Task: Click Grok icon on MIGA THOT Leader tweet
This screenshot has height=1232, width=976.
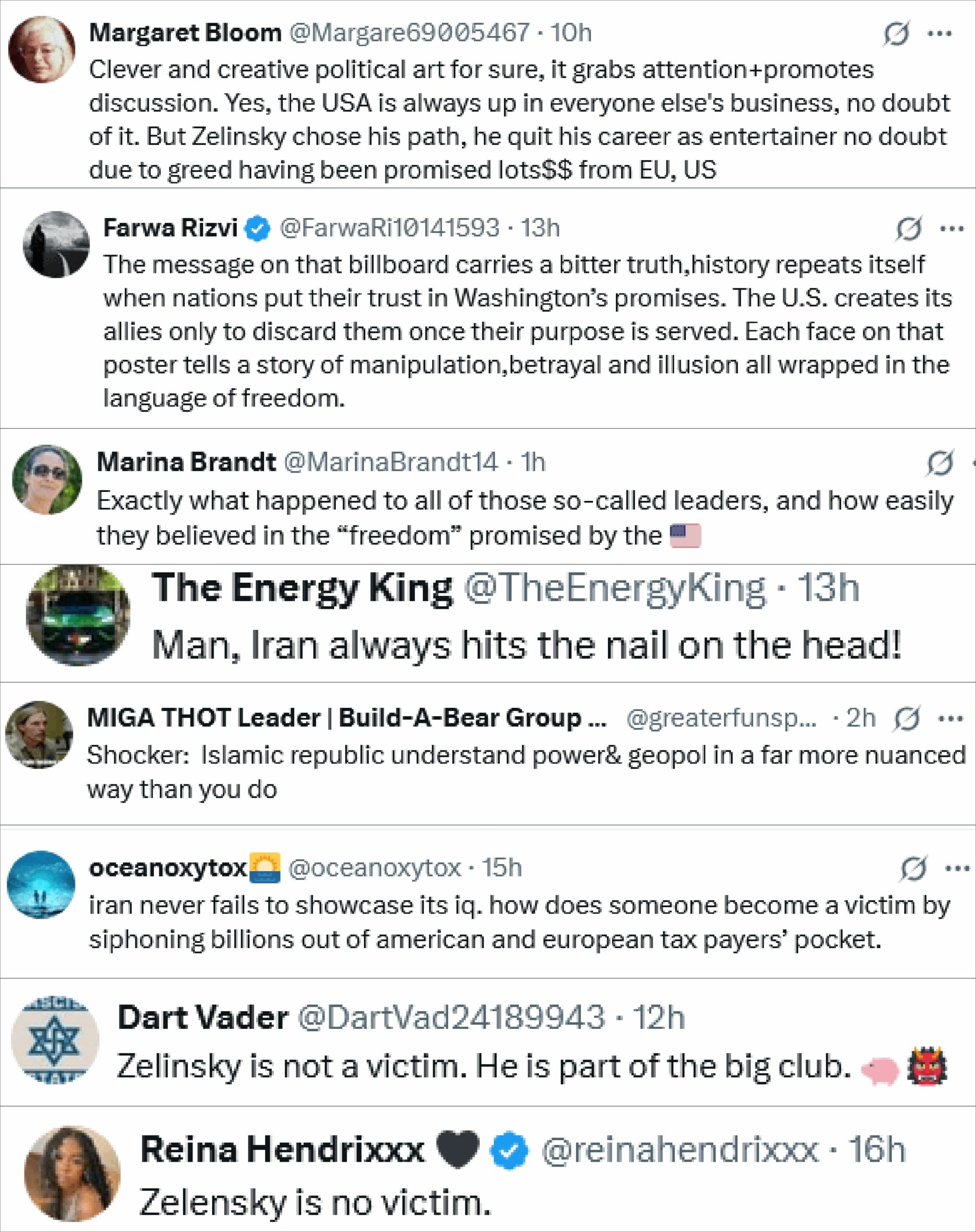Action: tap(906, 719)
